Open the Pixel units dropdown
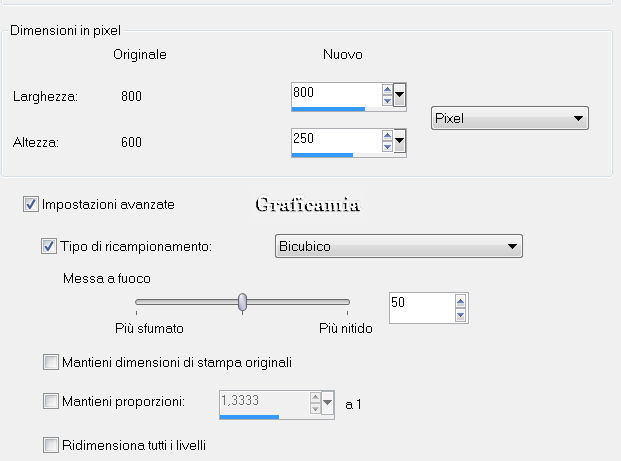Image resolution: width=621 pixels, height=461 pixels. click(509, 119)
